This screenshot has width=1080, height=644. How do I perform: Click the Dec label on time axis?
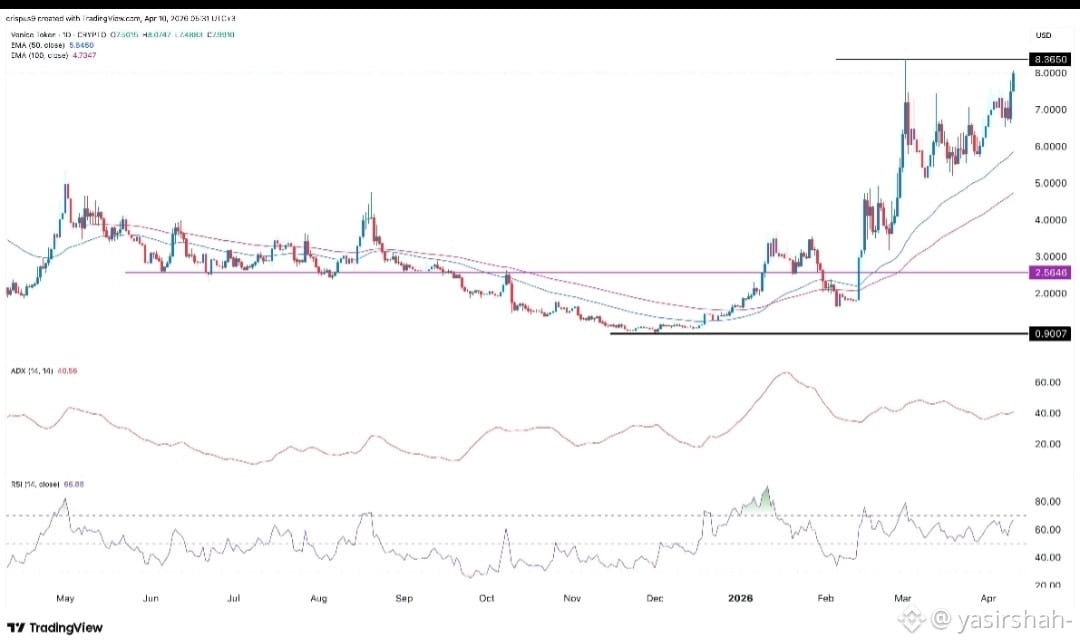(655, 599)
